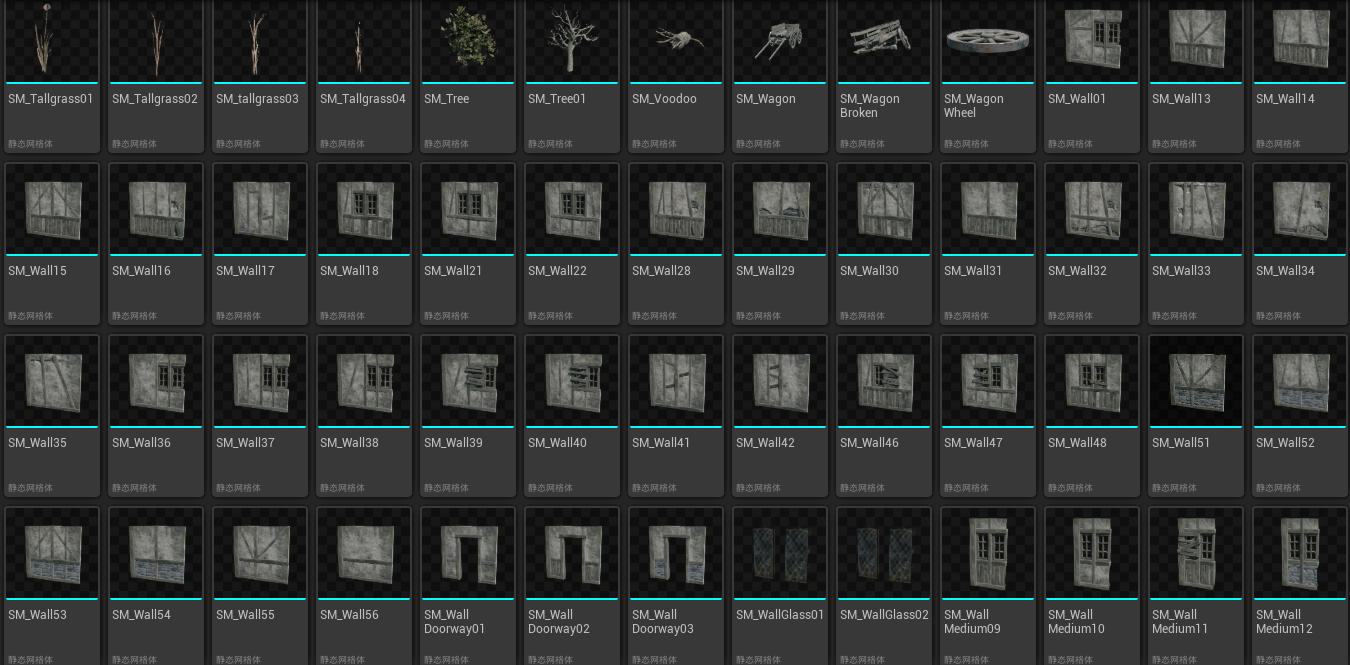
Task: Select the SM_Wagon cart thumbnail
Action: pos(780,41)
